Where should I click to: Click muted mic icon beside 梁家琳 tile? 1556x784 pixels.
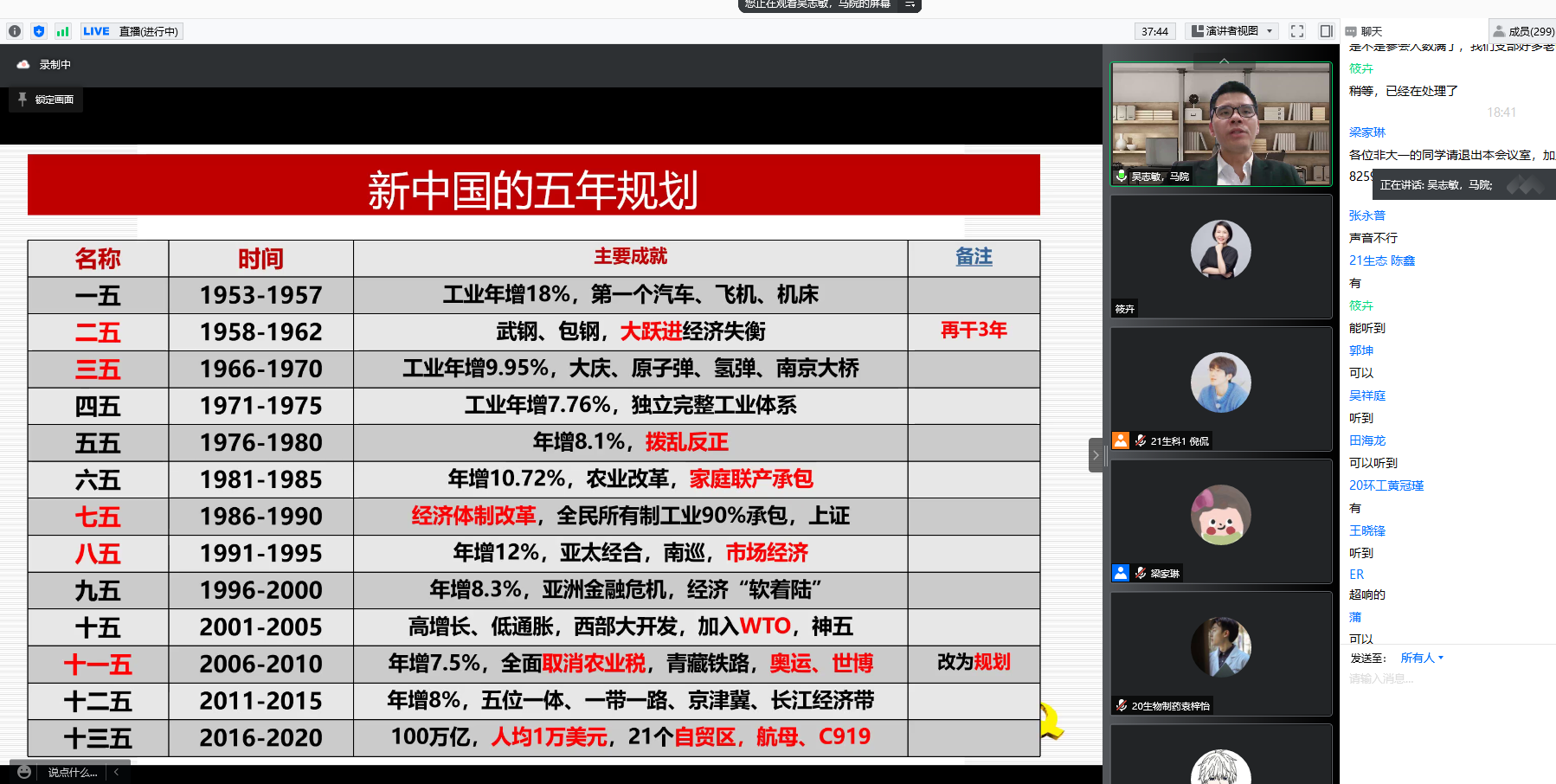(x=1141, y=573)
